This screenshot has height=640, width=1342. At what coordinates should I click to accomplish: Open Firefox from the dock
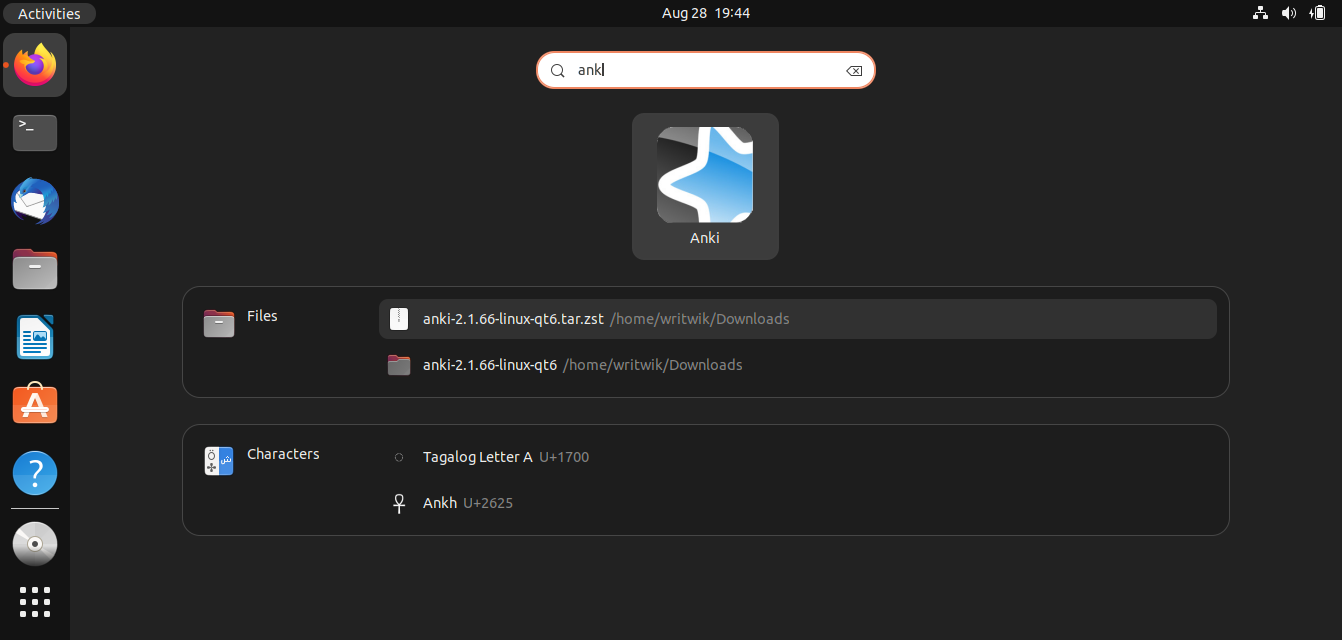click(x=35, y=65)
